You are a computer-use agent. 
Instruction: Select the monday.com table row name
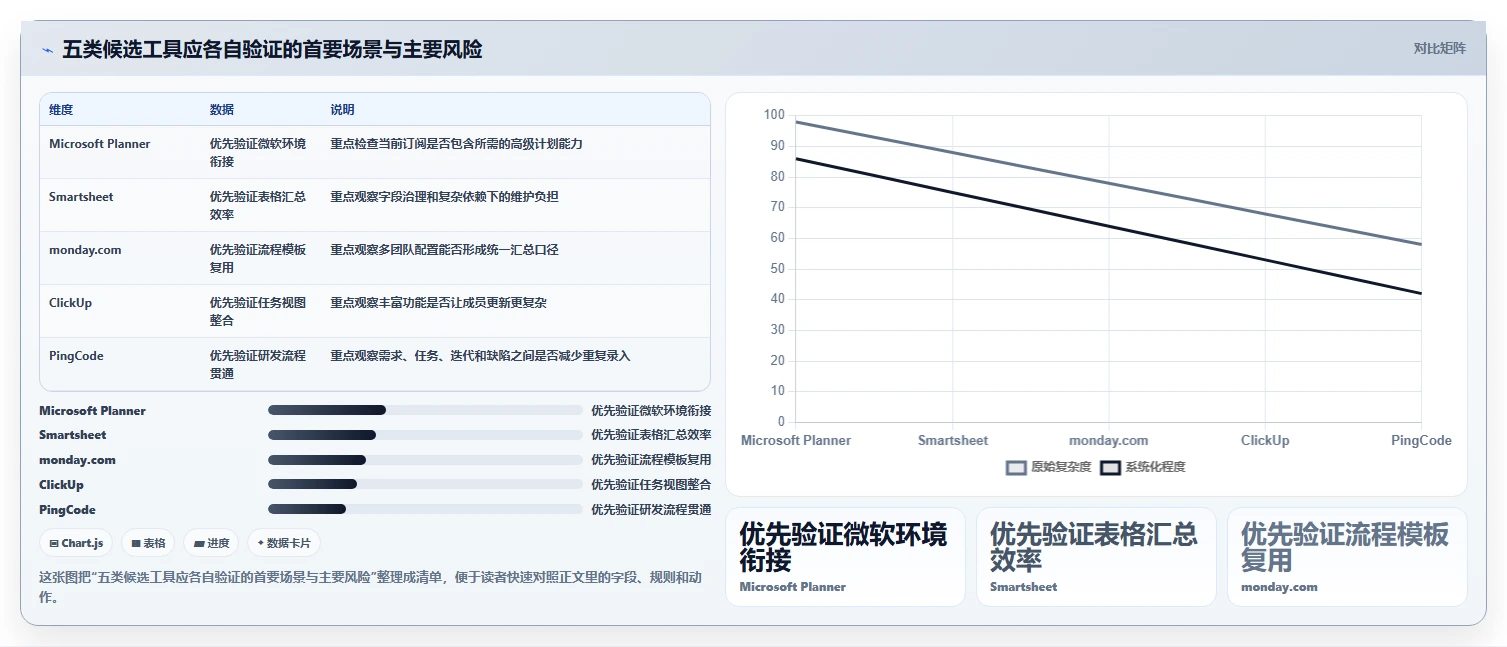point(85,250)
